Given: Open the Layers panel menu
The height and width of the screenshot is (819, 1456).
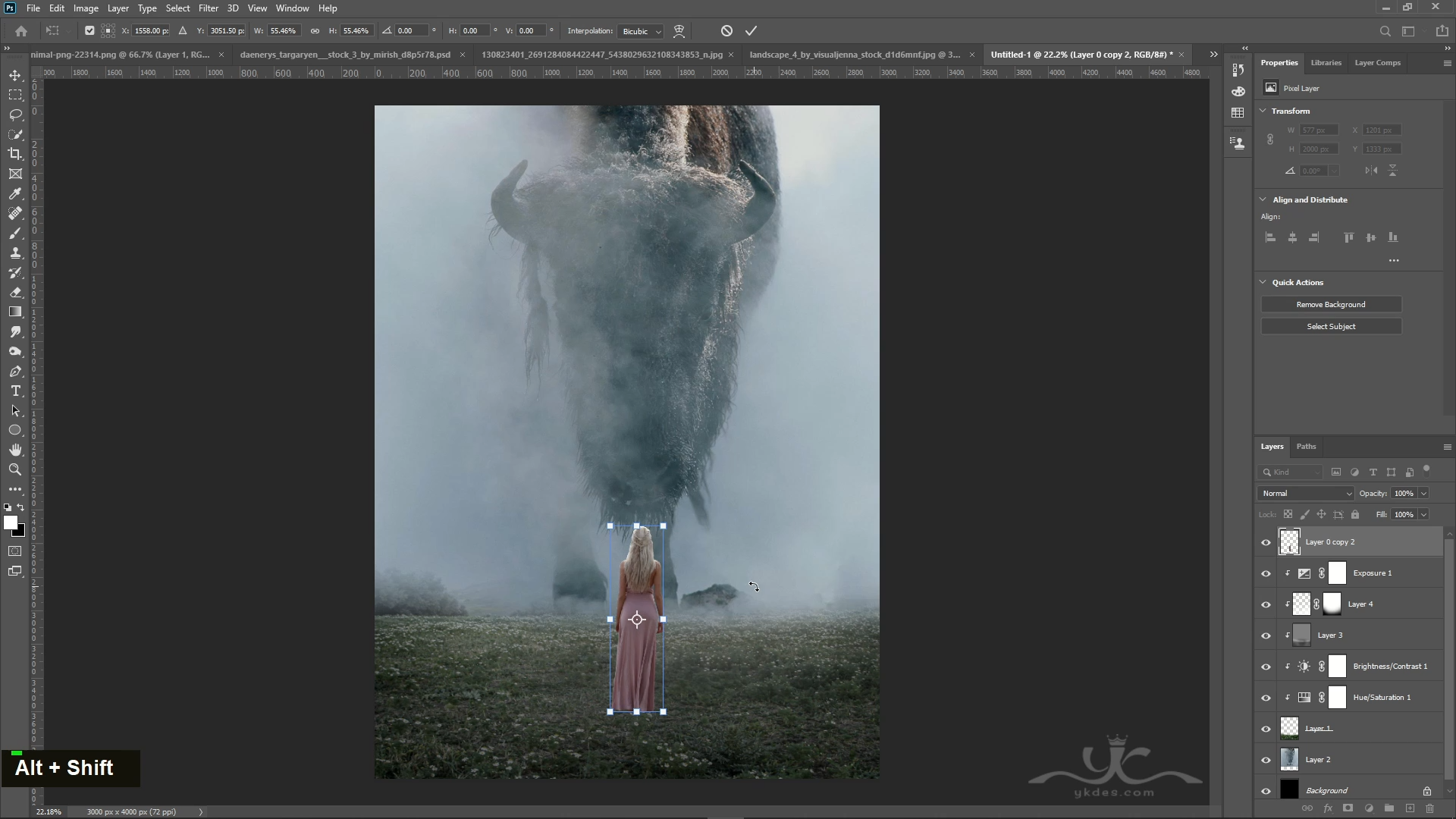Looking at the screenshot, I should pos(1447,447).
